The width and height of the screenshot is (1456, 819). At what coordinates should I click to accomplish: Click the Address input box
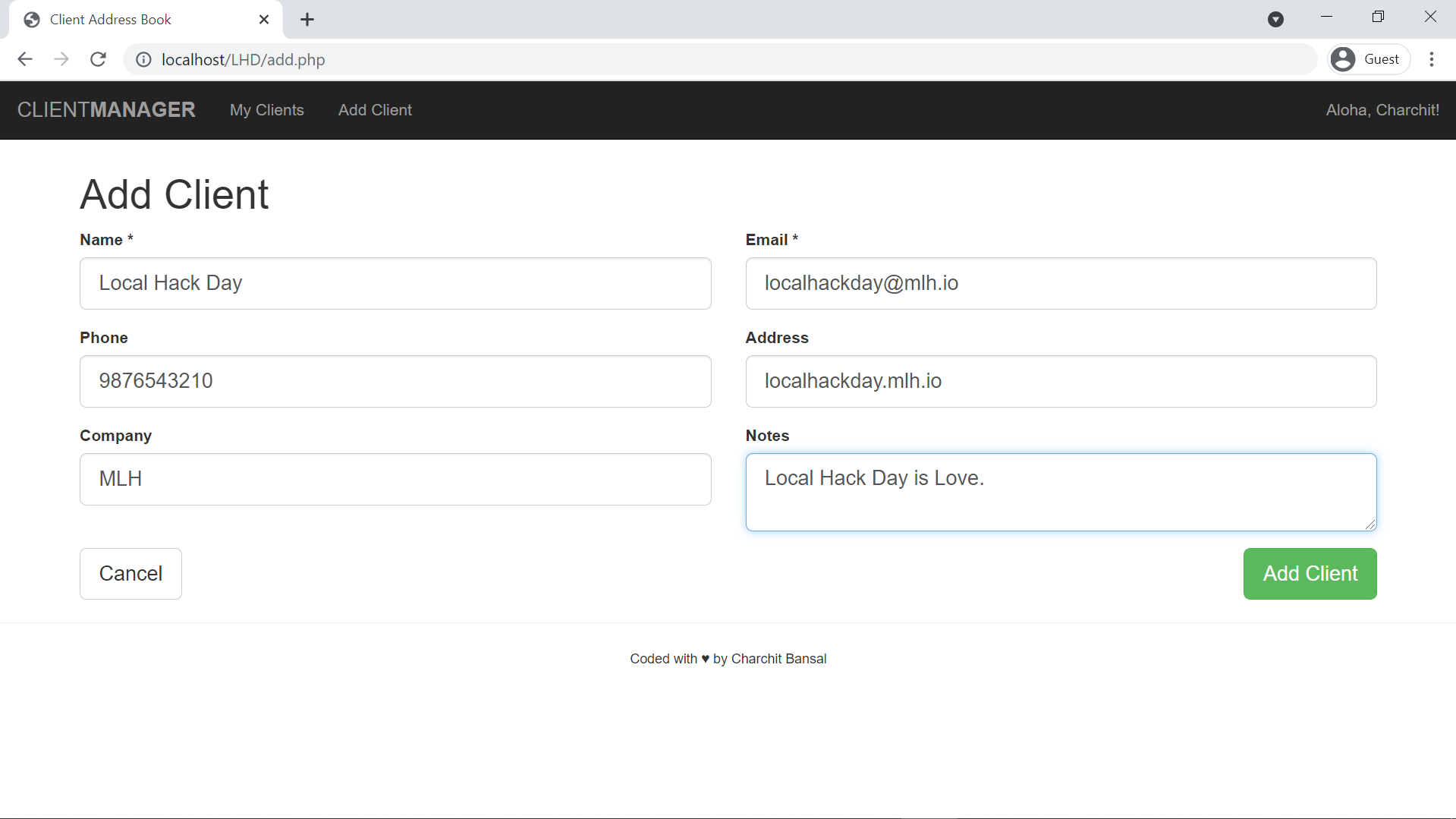coord(1061,381)
